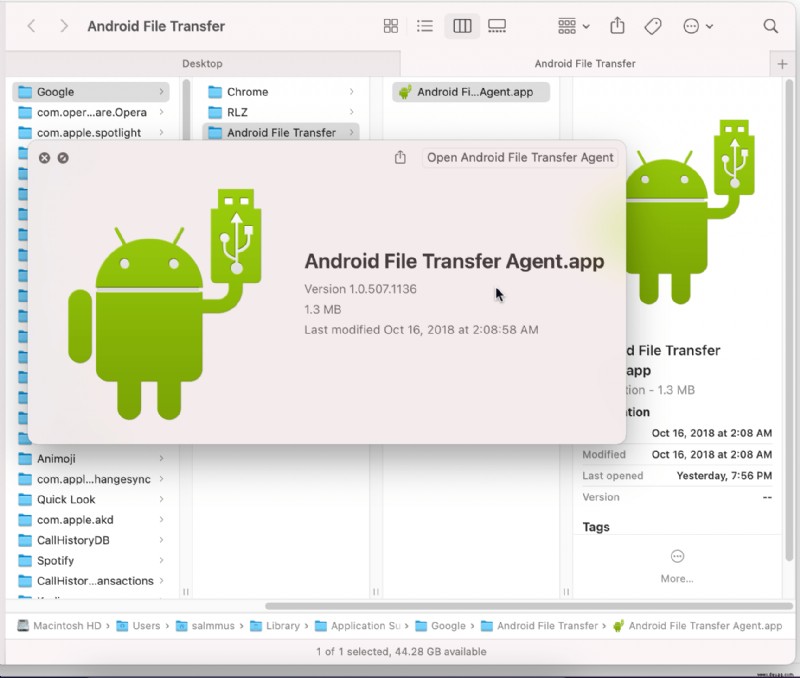Screen dimensions: 800x678
Task: Select the com.oper...are.Opera folder
Action: coord(91,112)
